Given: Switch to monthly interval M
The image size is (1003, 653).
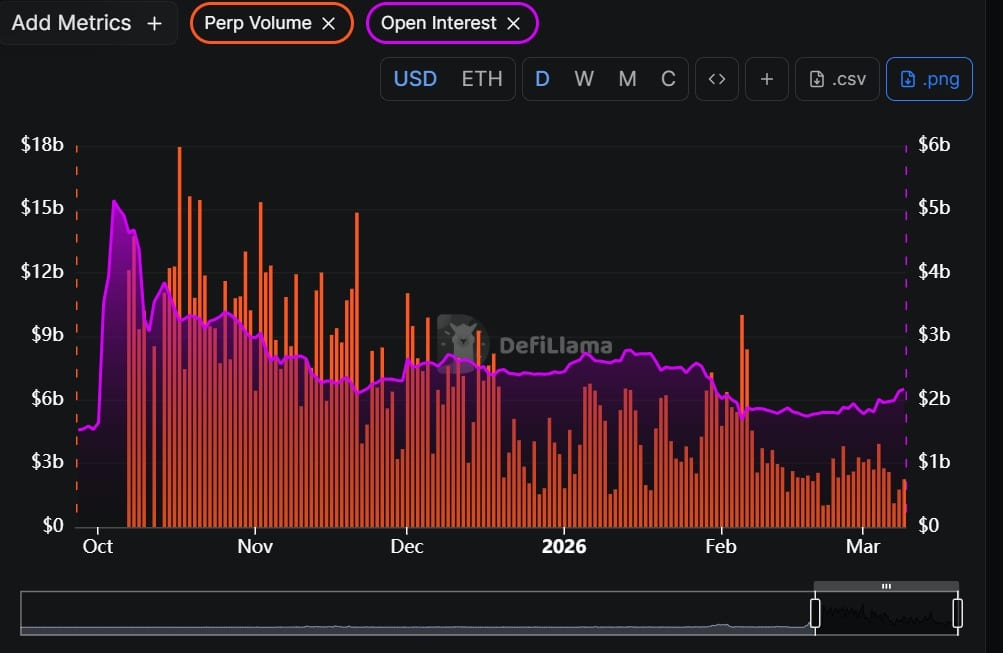Looking at the screenshot, I should (627, 78).
